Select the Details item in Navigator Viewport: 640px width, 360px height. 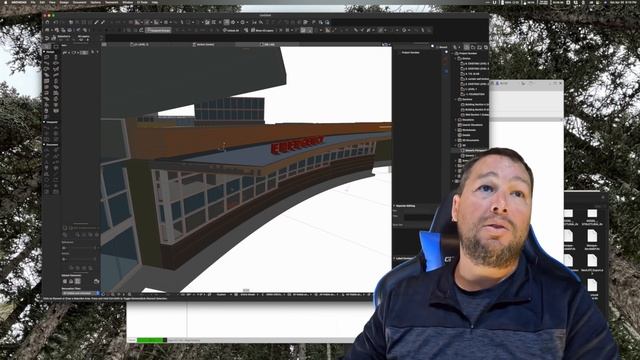[x=464, y=135]
